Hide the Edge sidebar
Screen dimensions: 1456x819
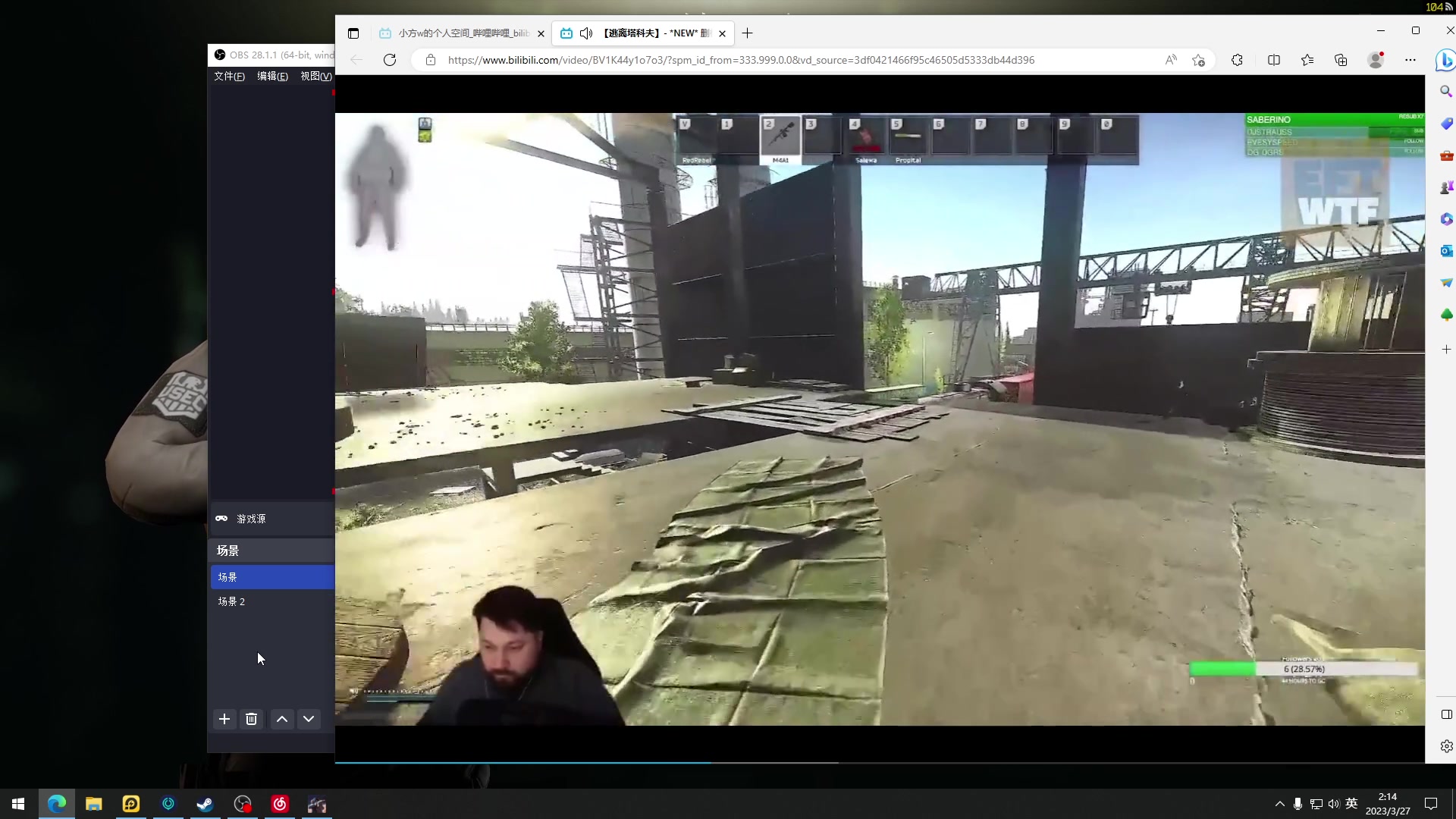(1446, 714)
